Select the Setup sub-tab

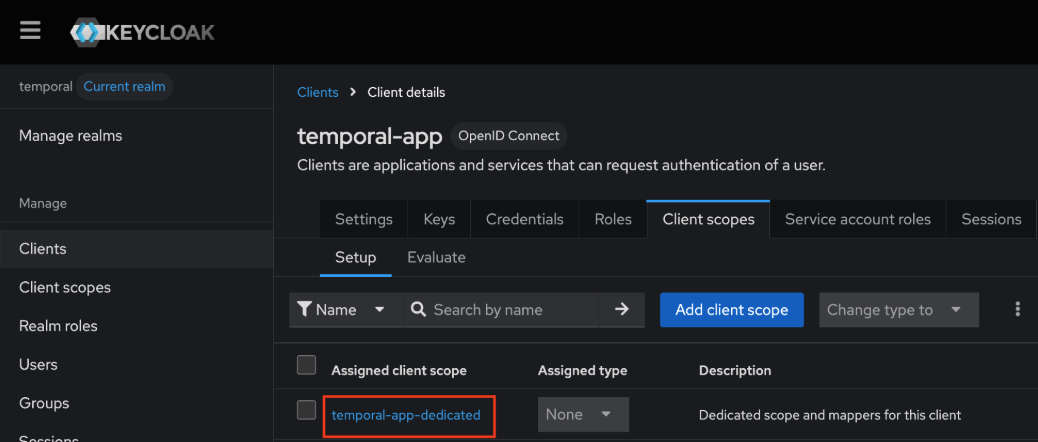click(355, 257)
